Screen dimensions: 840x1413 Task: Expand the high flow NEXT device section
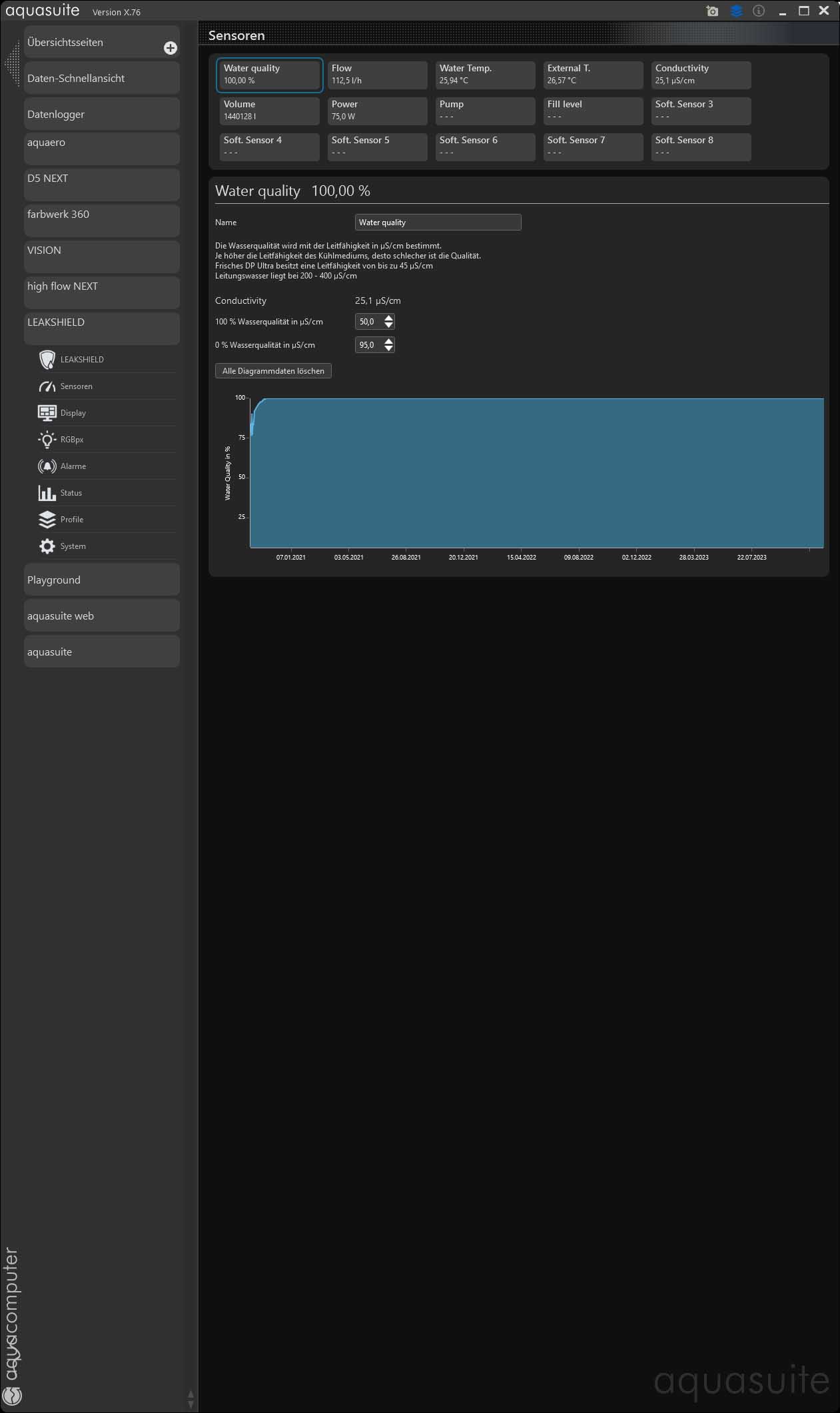(x=102, y=292)
